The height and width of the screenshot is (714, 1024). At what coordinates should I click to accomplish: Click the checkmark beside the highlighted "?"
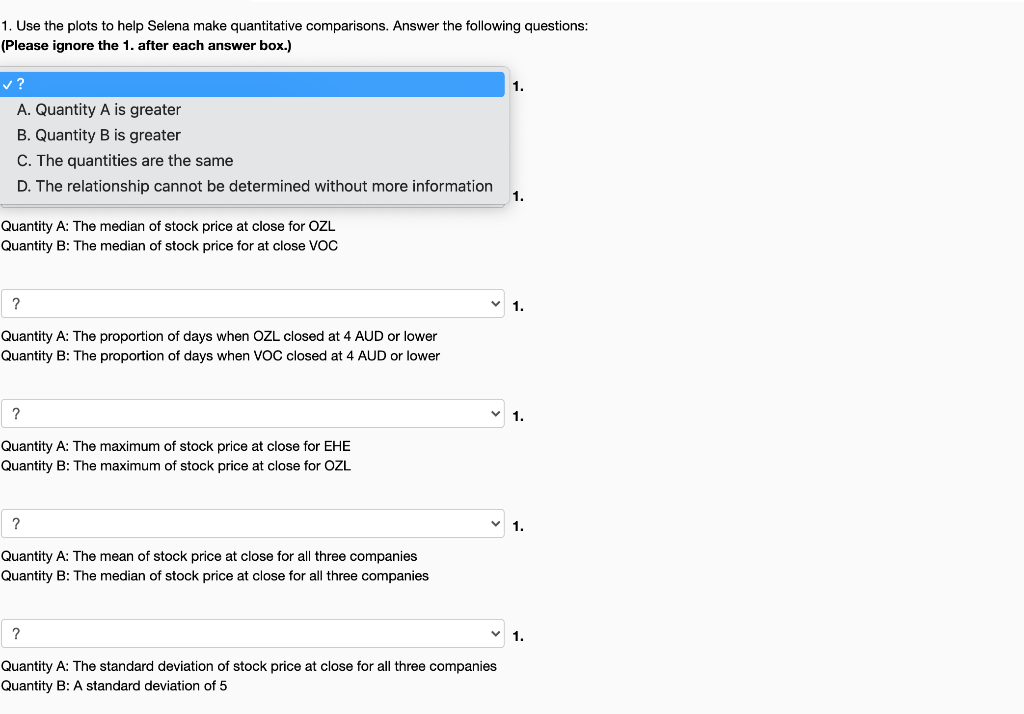pyautogui.click(x=8, y=84)
